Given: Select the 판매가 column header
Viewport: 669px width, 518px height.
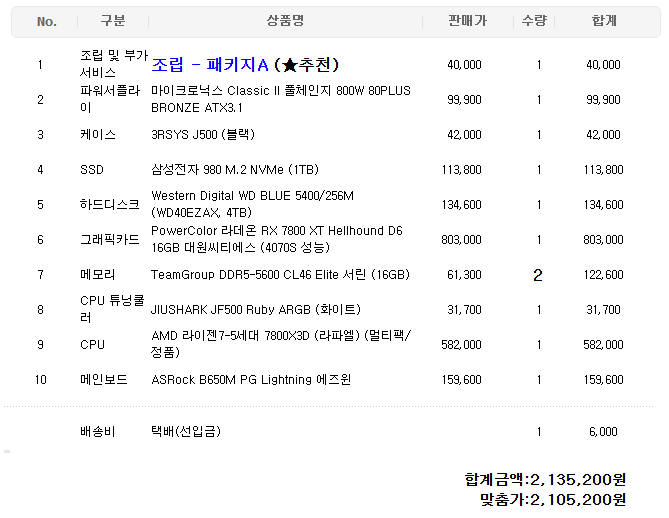Looking at the screenshot, I should pos(467,20).
